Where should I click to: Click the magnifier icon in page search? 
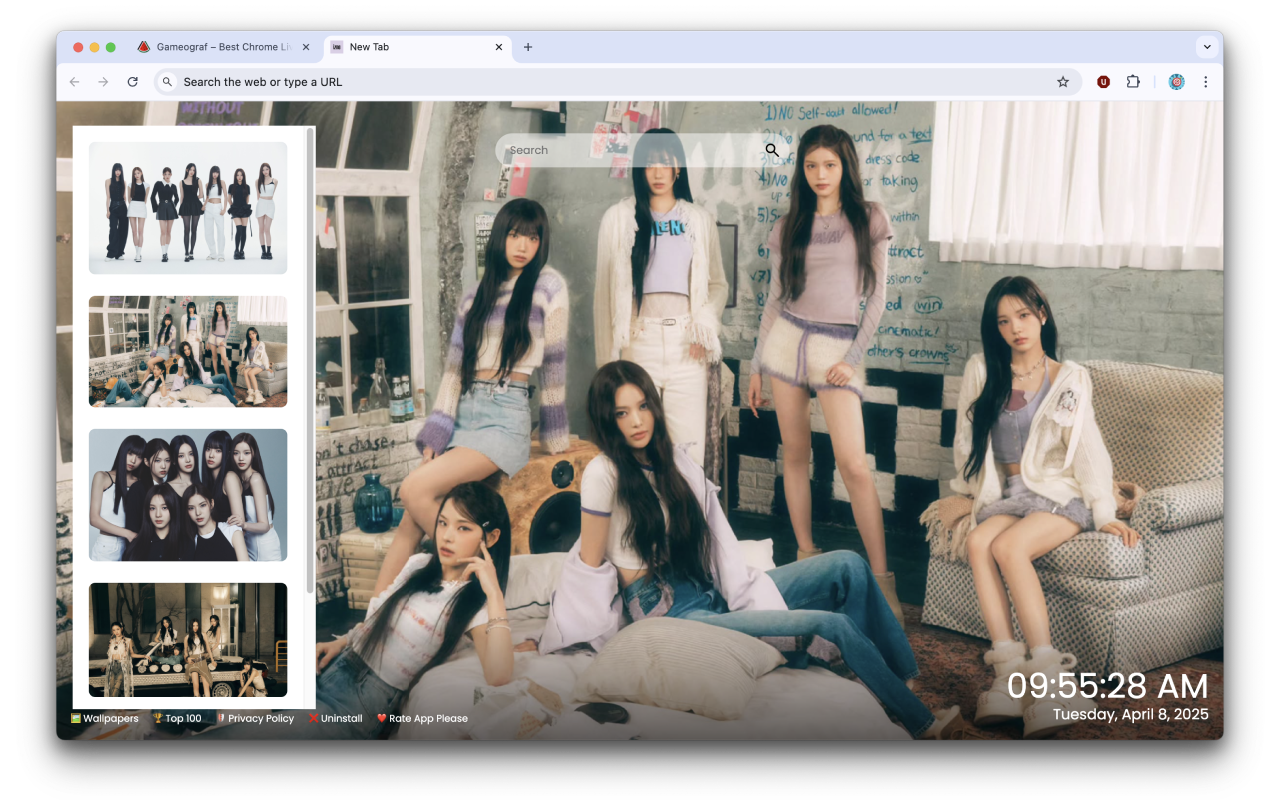coord(772,150)
